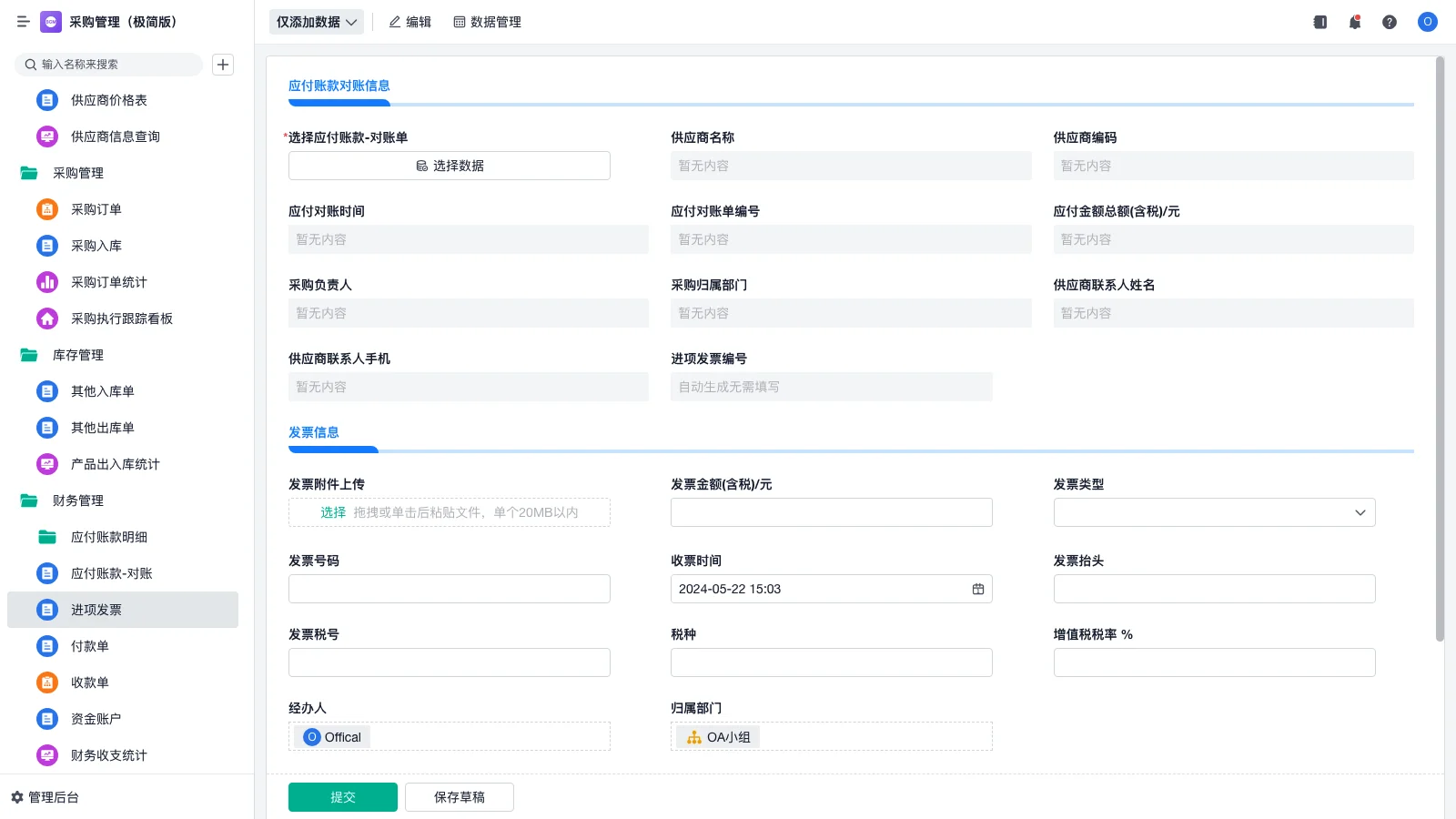
Task: Open the help question mark icon
Action: click(x=1390, y=22)
